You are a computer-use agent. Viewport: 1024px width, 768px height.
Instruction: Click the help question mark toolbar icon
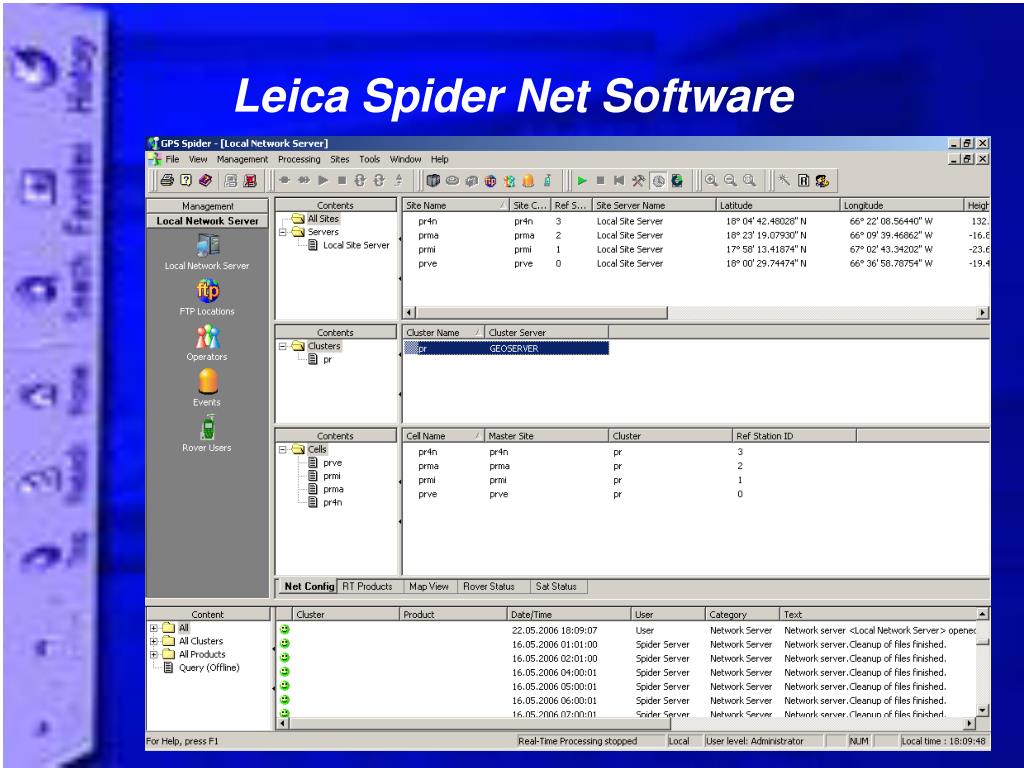pos(186,180)
